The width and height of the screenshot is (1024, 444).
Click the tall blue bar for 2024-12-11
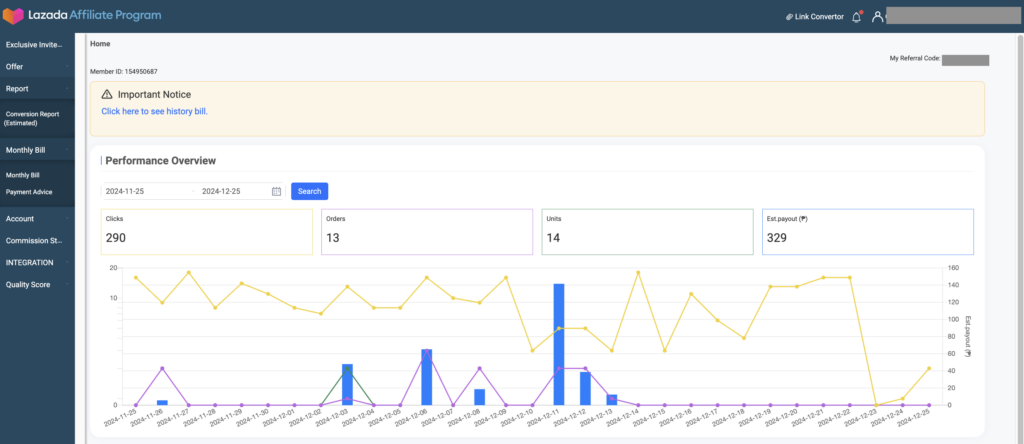[559, 345]
